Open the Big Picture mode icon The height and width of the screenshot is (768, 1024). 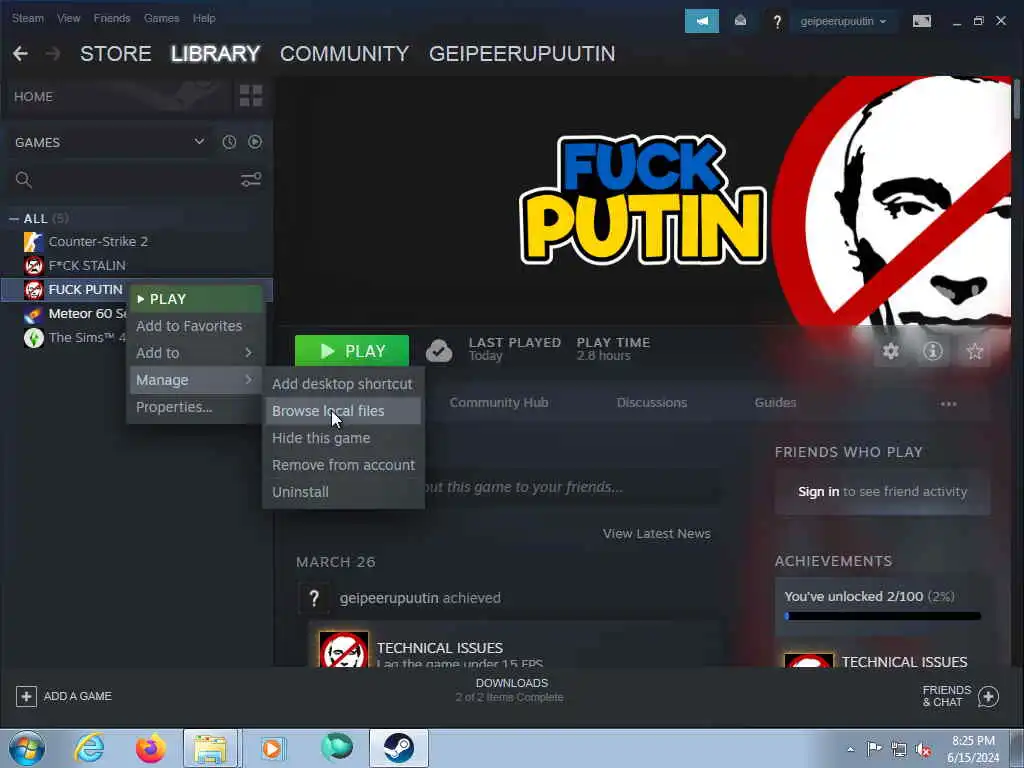921,21
